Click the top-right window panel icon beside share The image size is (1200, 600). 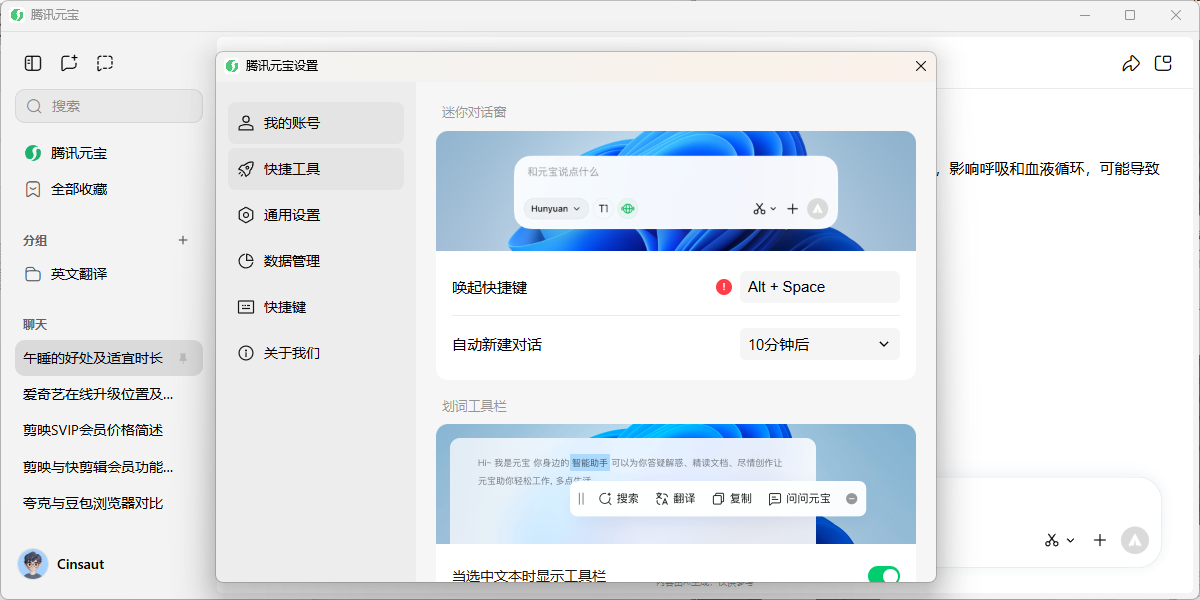[1163, 64]
